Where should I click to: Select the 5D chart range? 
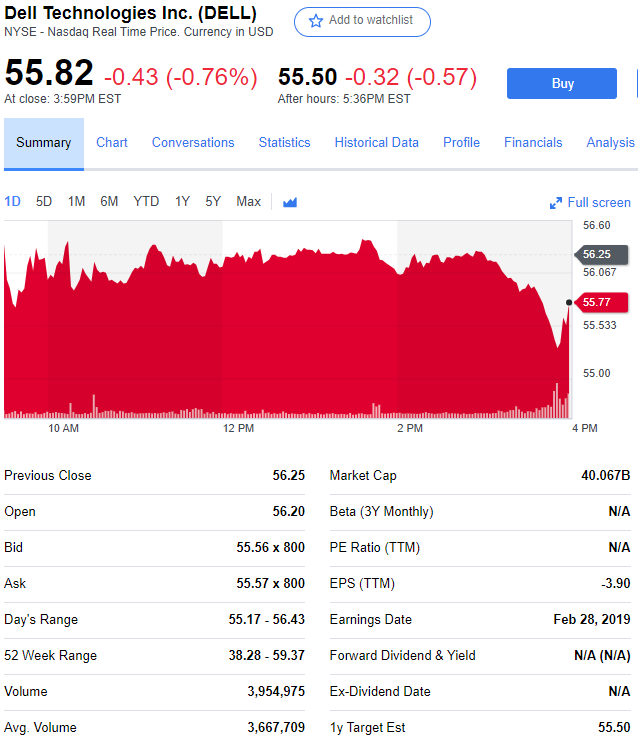(44, 202)
